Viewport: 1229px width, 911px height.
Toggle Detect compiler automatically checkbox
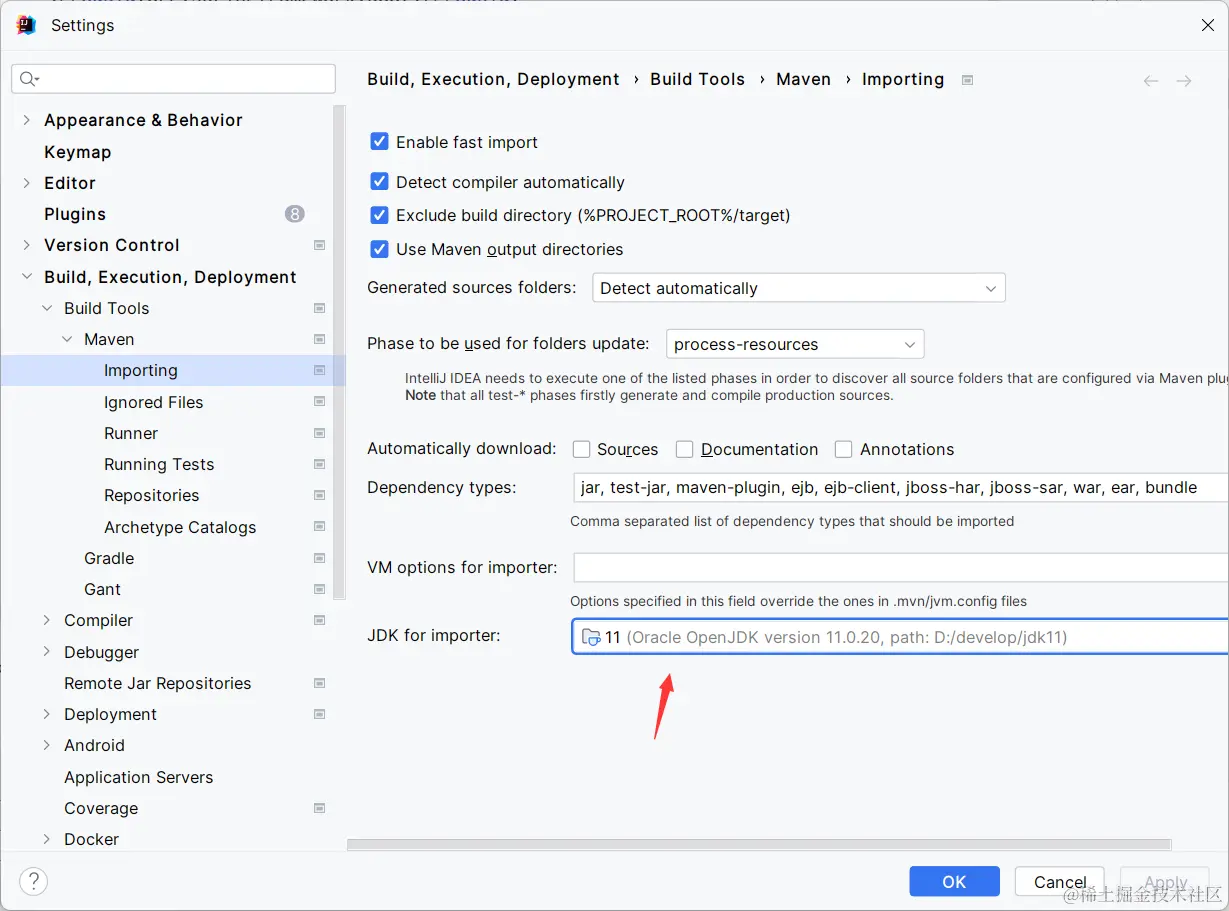(379, 182)
